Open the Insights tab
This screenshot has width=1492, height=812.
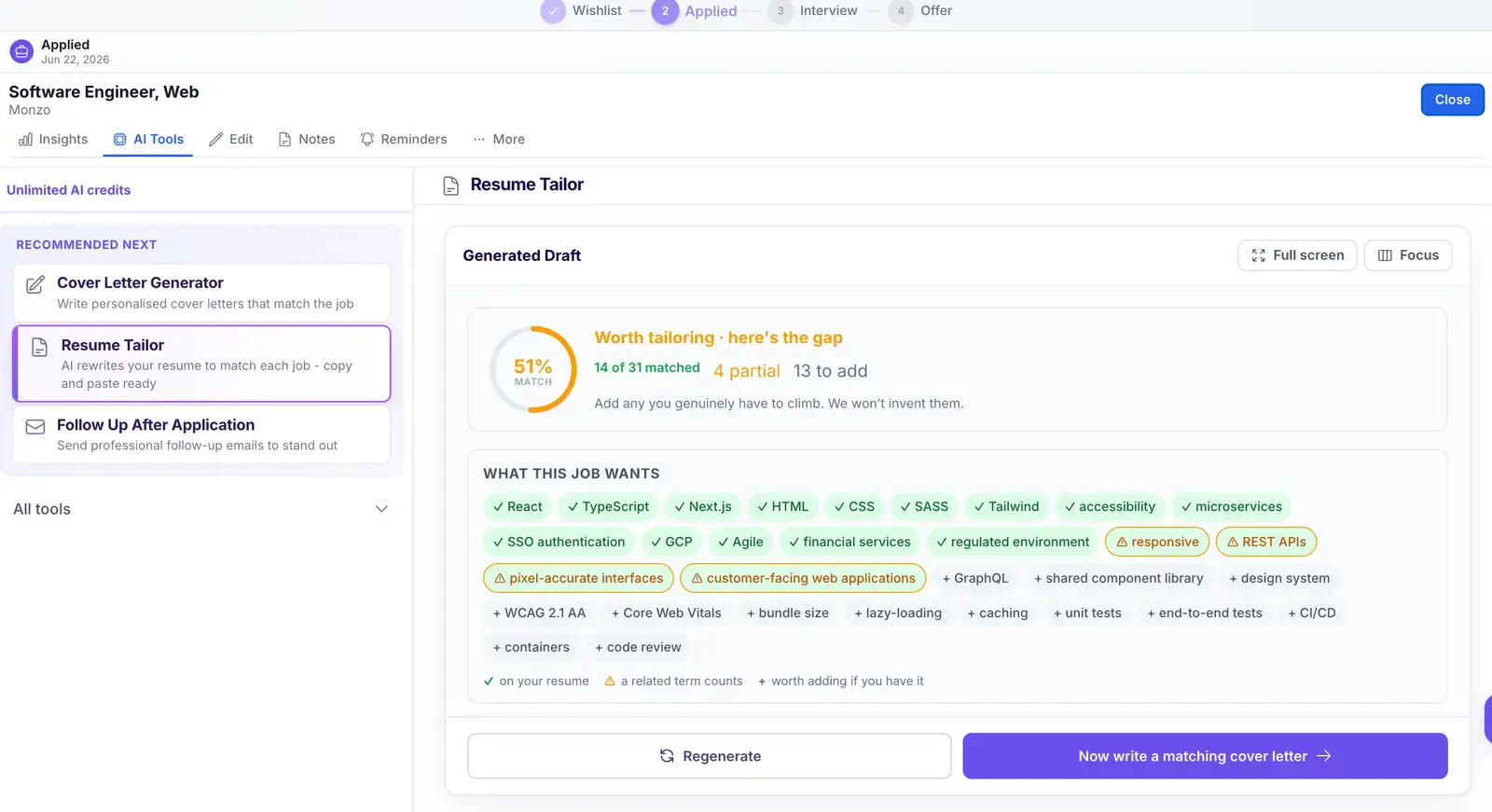click(53, 139)
